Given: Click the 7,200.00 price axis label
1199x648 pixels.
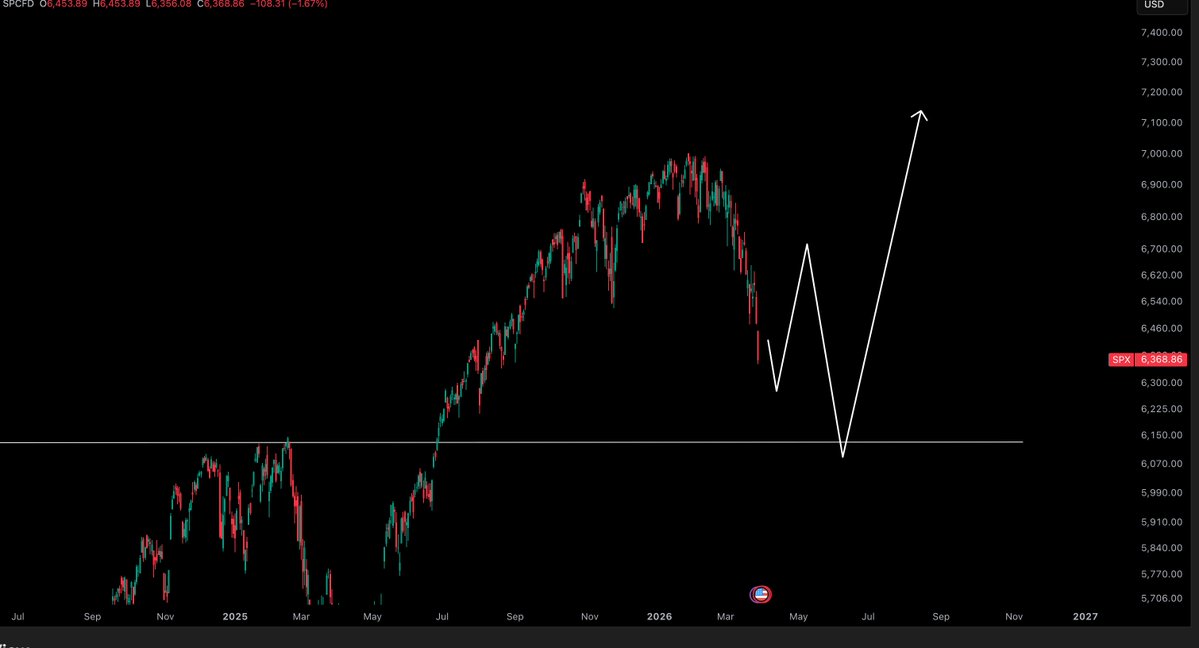Looking at the screenshot, I should click(1161, 93).
